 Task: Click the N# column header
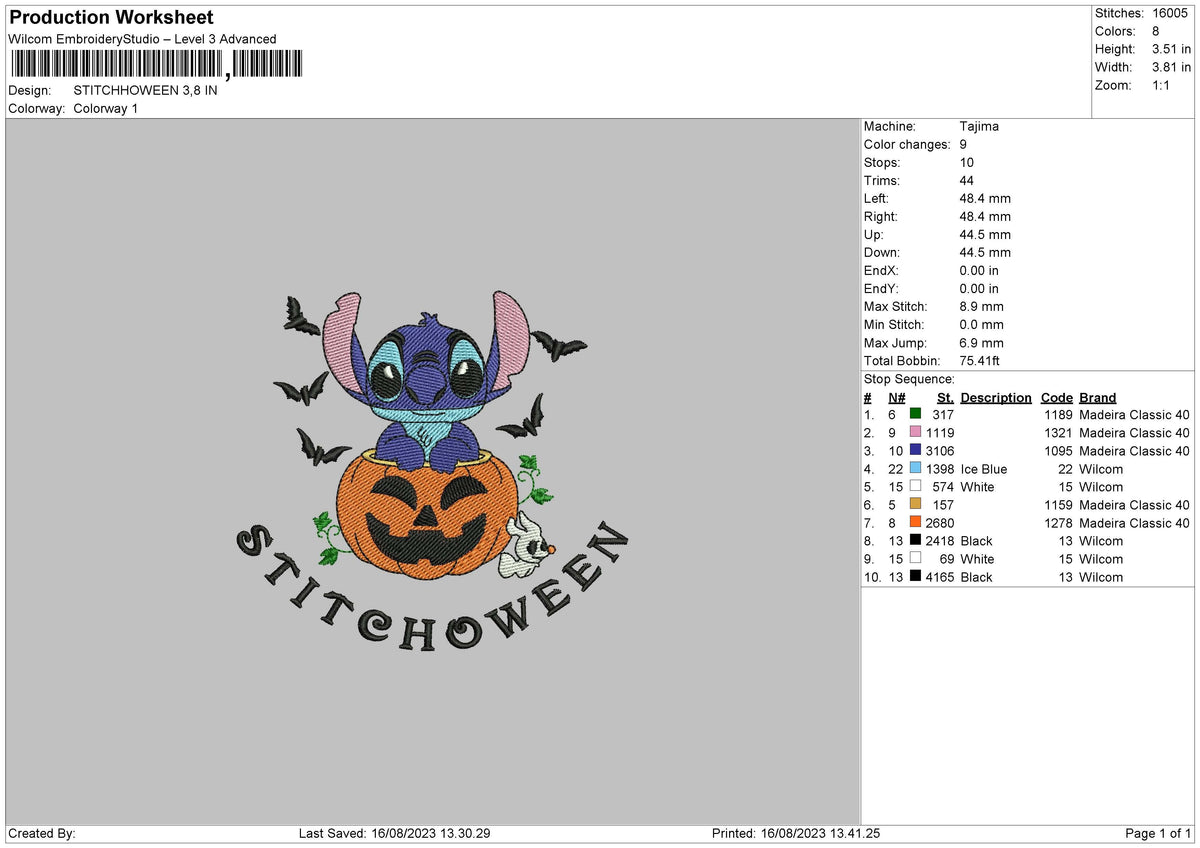tap(896, 397)
